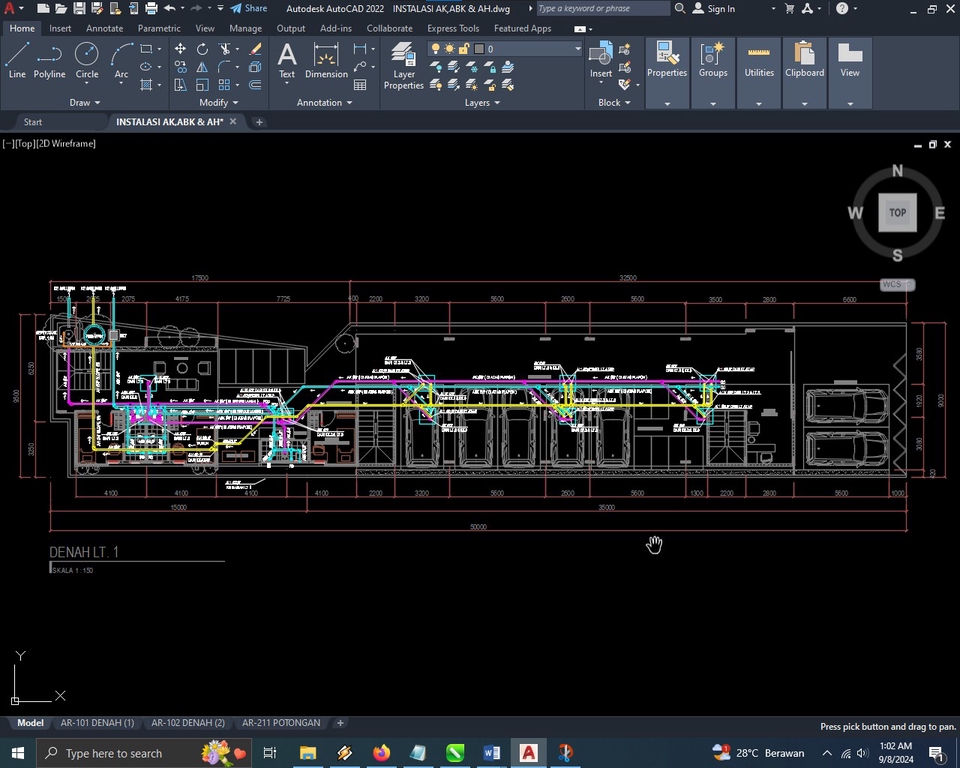The height and width of the screenshot is (768, 960).
Task: Activate the Rotate tool
Action: [202, 49]
